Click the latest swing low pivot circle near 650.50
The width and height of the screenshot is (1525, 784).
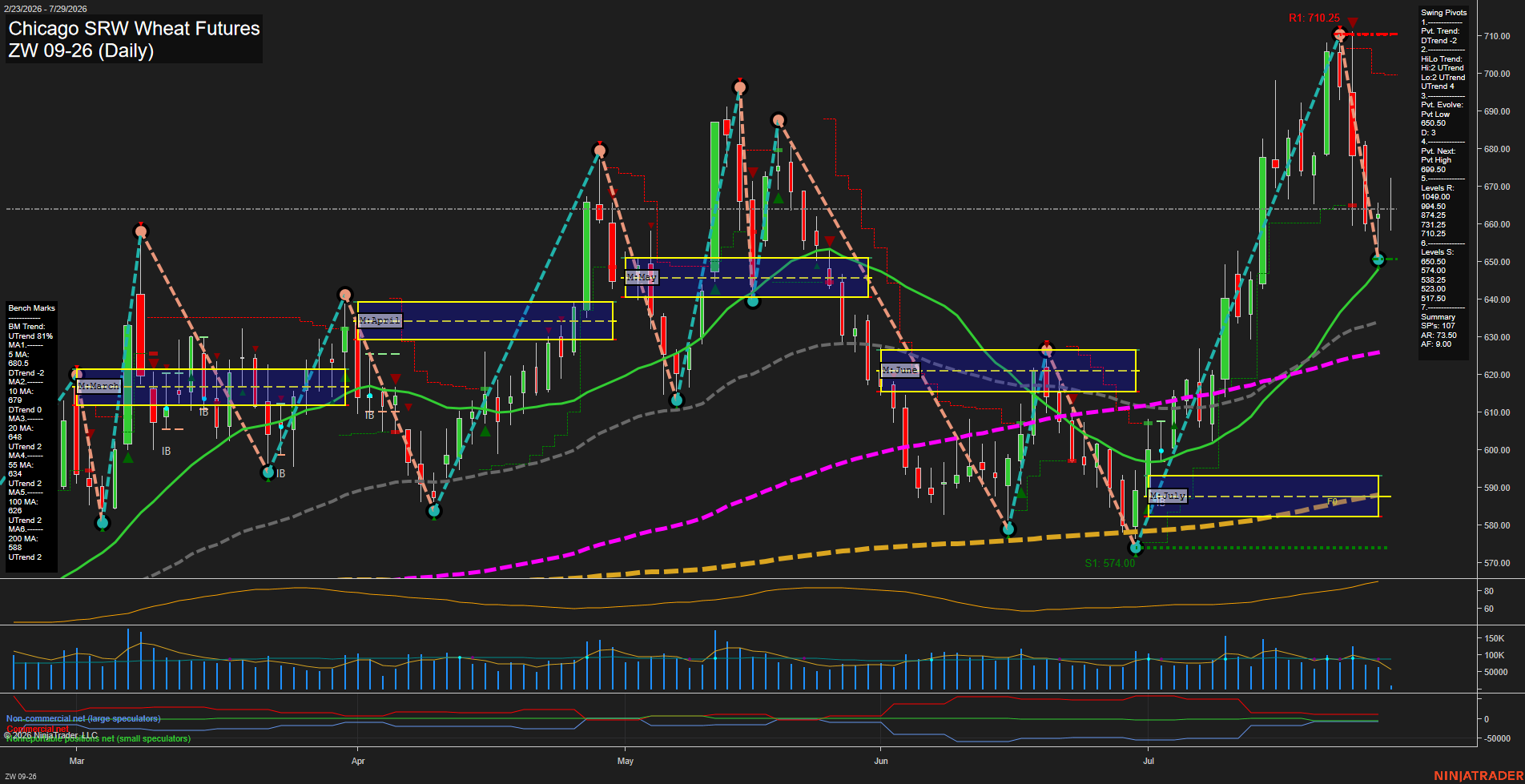pos(1378,259)
